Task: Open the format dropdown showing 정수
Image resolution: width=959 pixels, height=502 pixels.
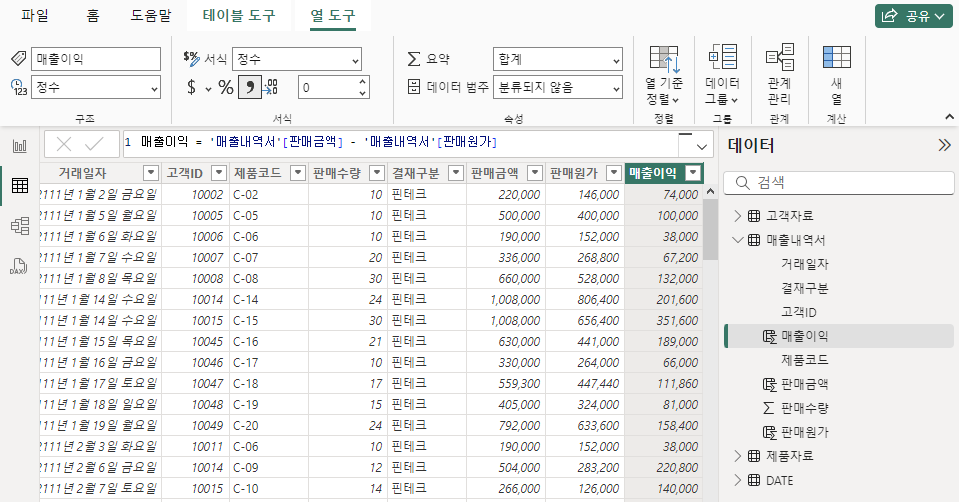Action: click(x=297, y=59)
